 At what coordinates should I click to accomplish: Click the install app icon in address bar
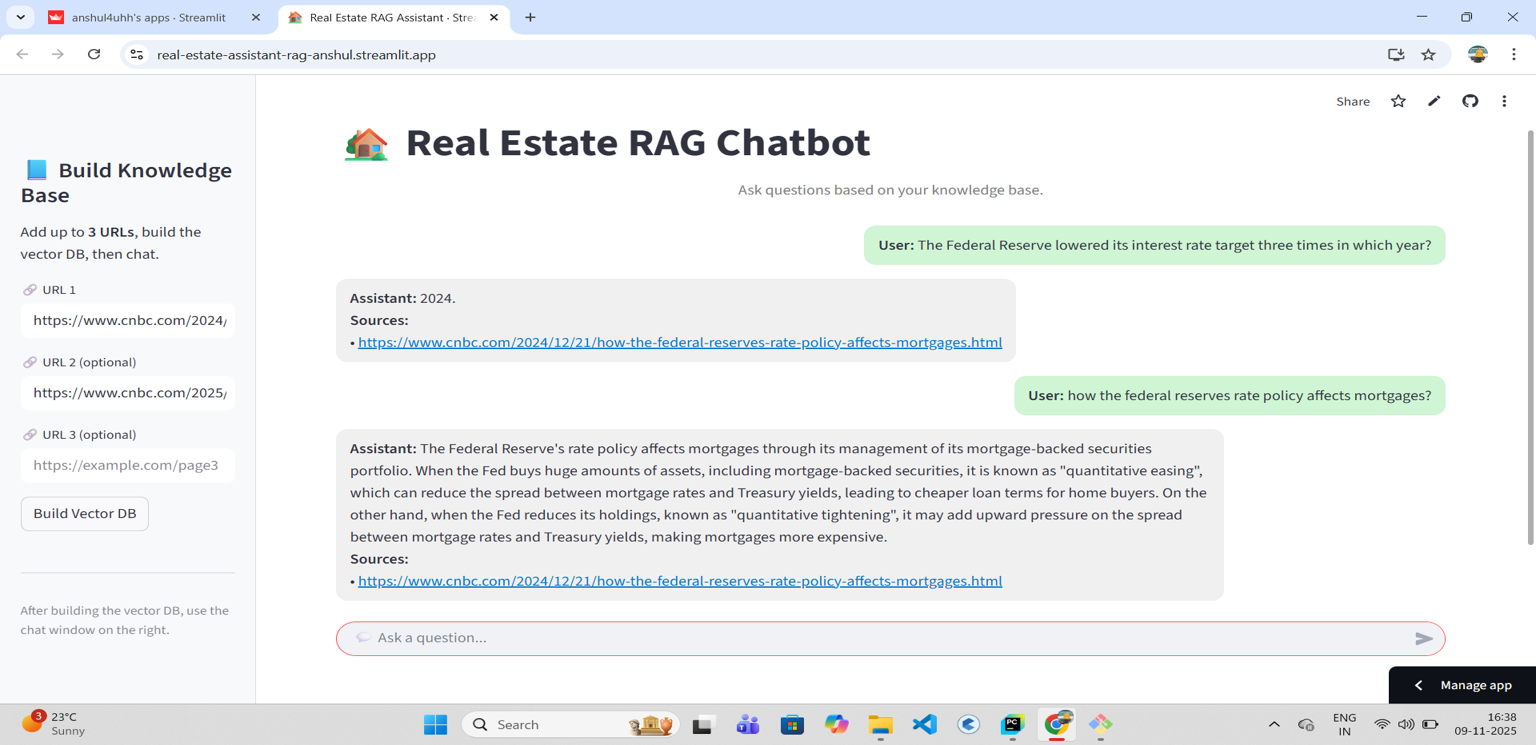point(1396,55)
